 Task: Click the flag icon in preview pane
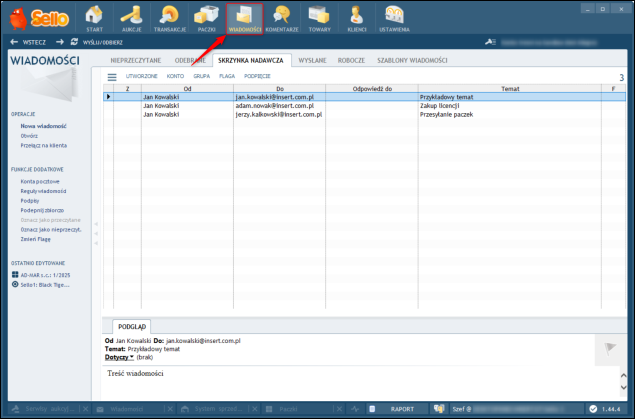coord(610,349)
